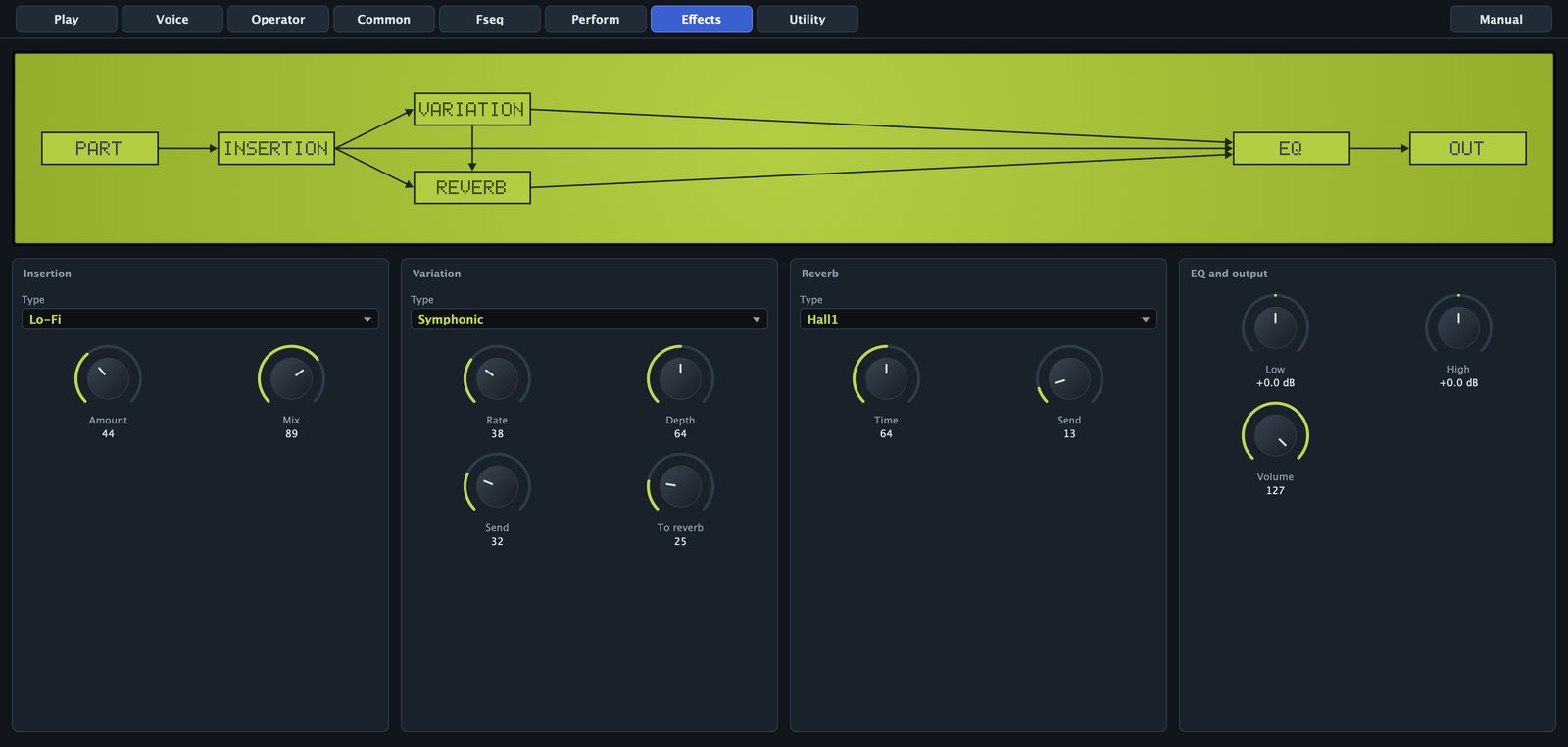Screen dimensions: 1568x747
Task: Click the Volume value 127
Action: pos(1275,491)
